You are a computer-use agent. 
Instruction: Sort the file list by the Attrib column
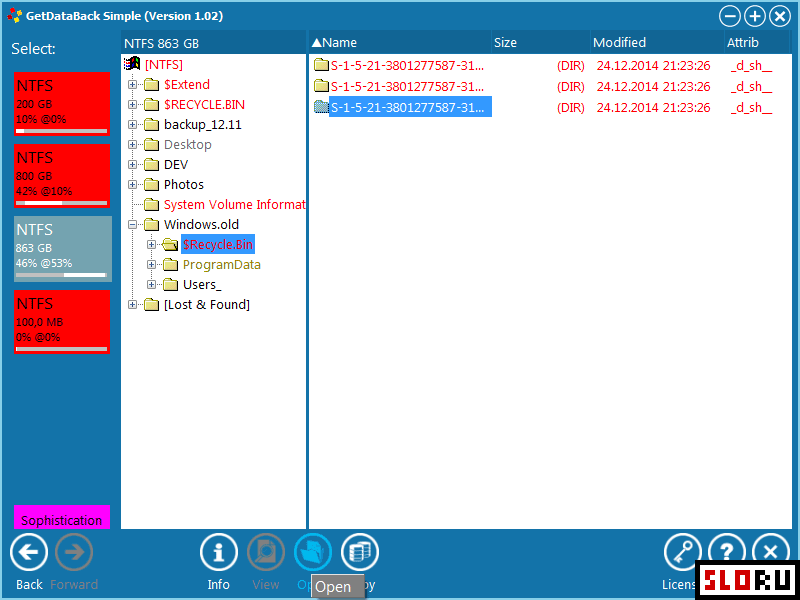coord(757,42)
